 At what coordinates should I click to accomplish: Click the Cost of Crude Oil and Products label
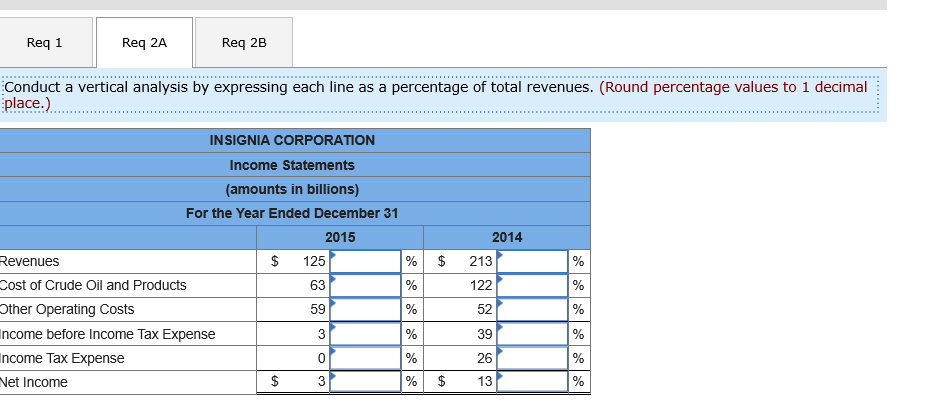pos(93,285)
